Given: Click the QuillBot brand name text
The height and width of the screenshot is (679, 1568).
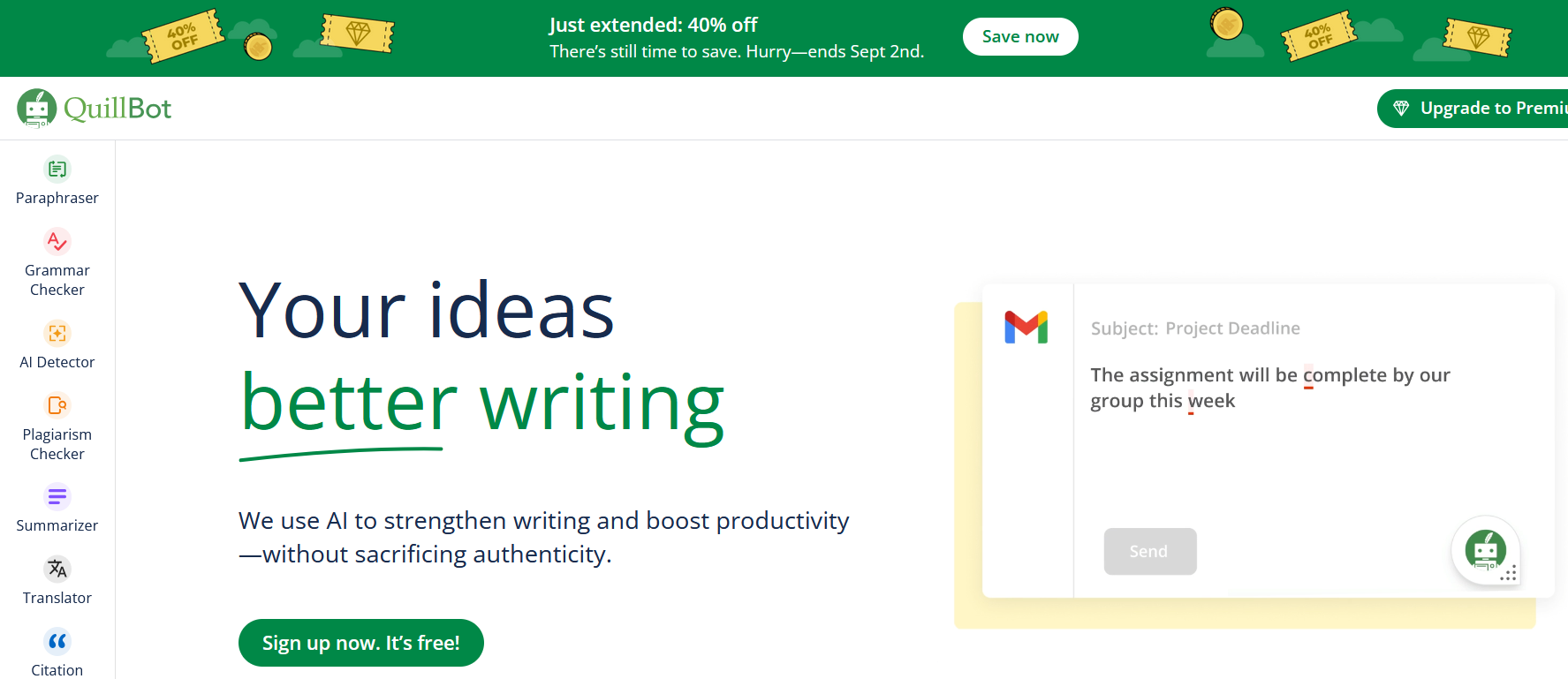Looking at the screenshot, I should pos(117,109).
